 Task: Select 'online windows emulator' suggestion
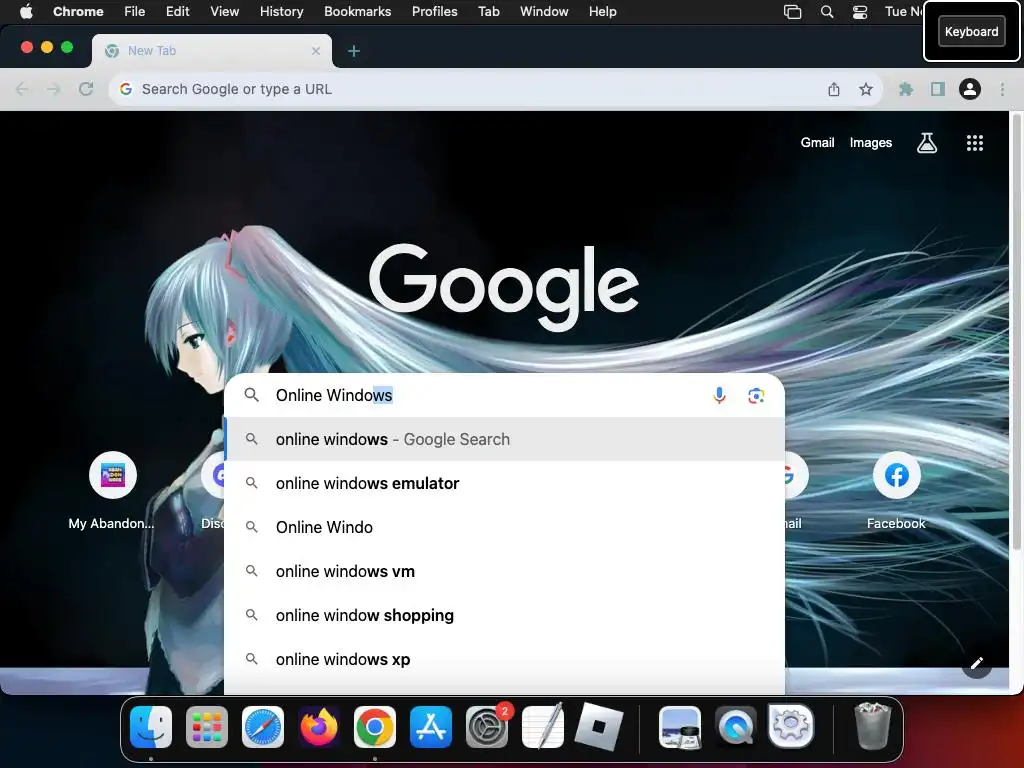(504, 483)
